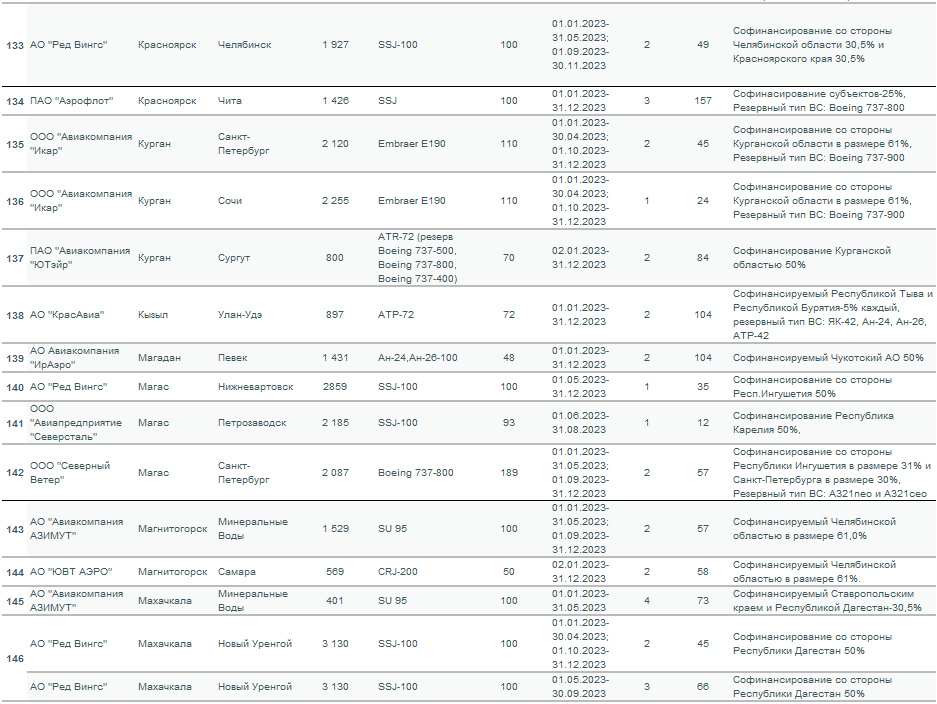Select distance value 569

(335, 572)
